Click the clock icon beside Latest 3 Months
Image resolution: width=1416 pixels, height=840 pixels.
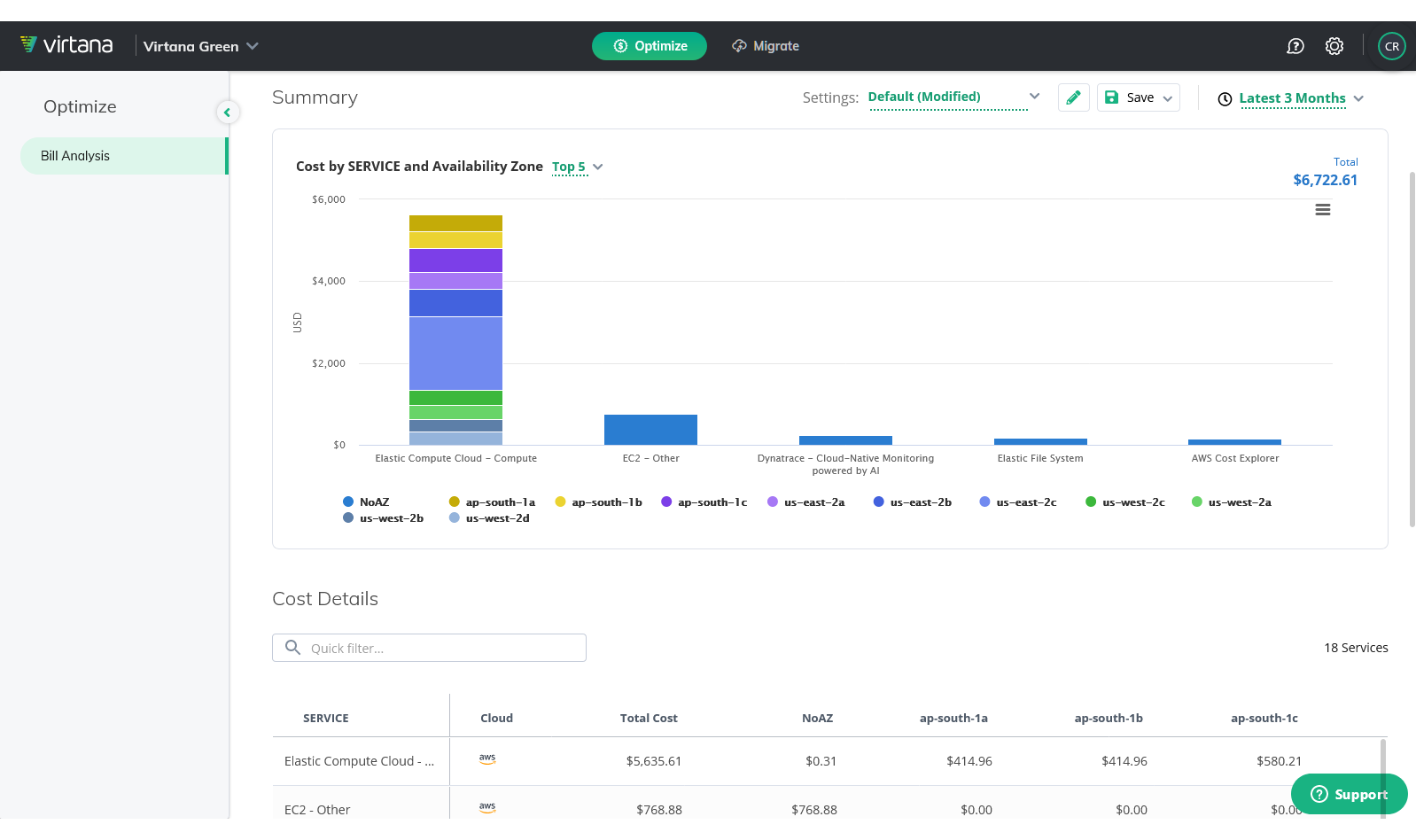pyautogui.click(x=1225, y=99)
